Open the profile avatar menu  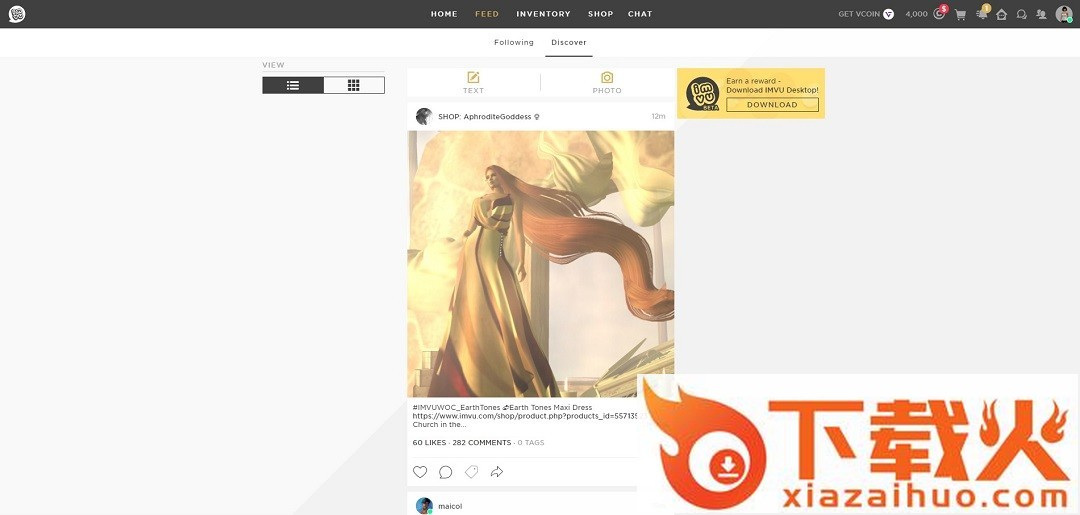point(1064,14)
